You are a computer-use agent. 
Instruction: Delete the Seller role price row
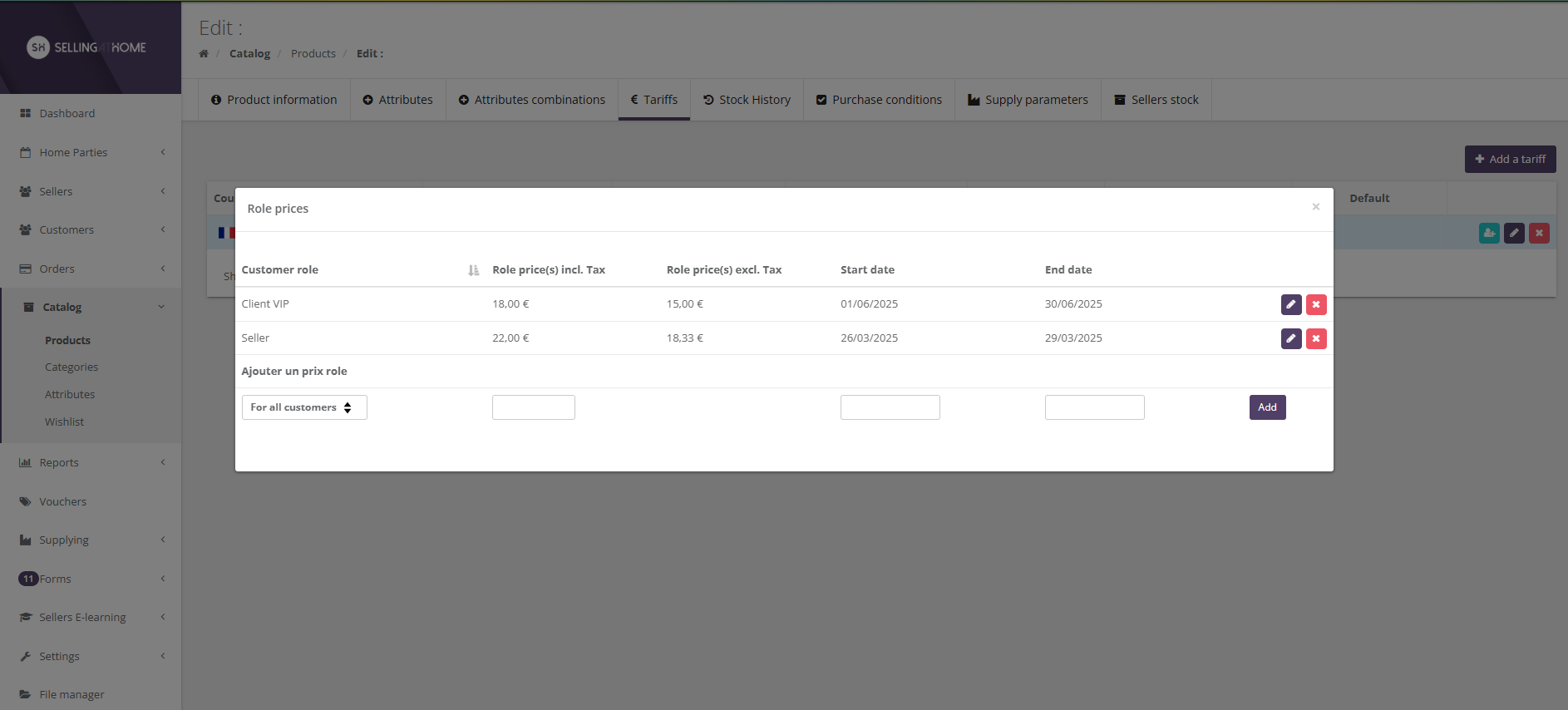tap(1315, 338)
